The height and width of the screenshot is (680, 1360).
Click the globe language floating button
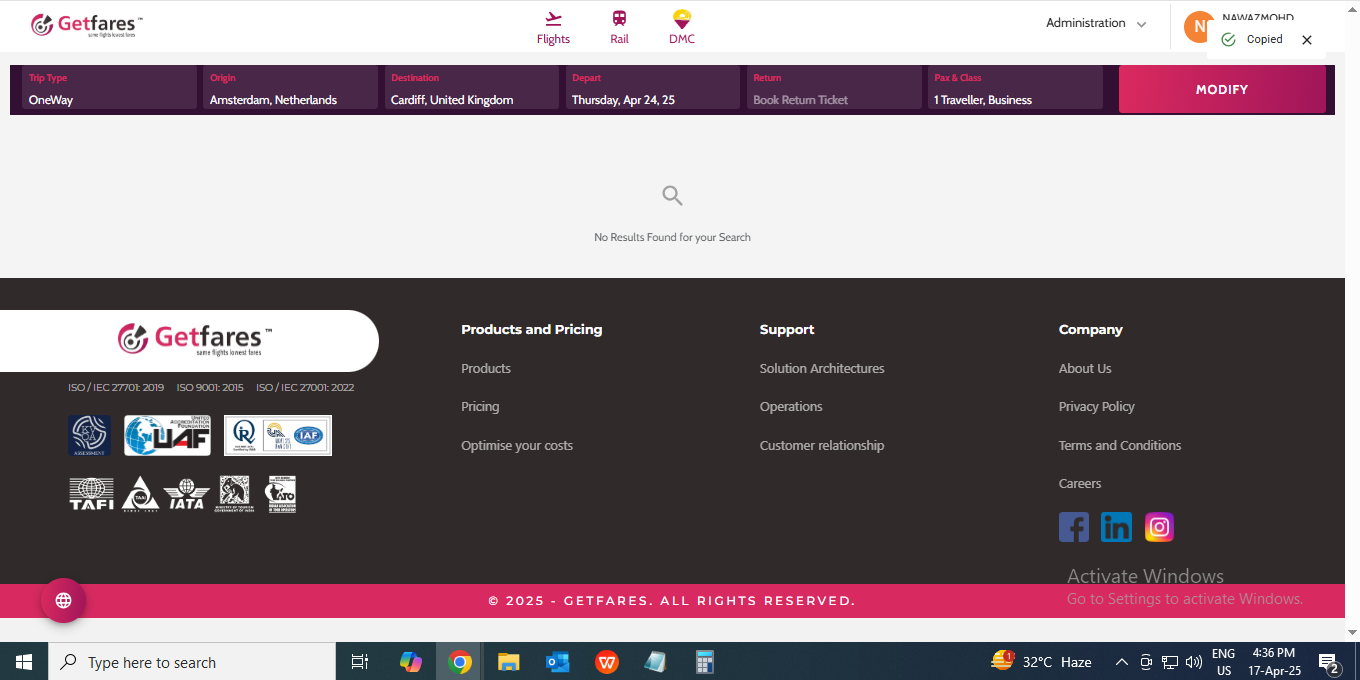[63, 600]
